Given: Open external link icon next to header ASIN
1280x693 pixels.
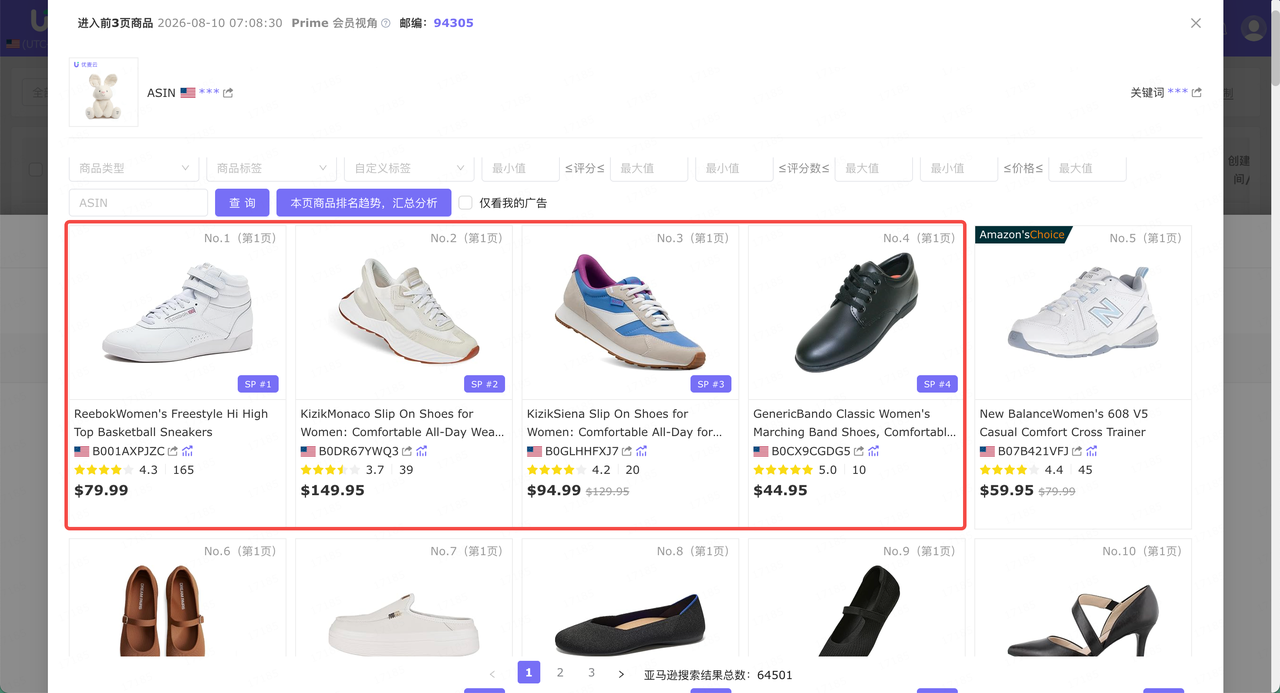Looking at the screenshot, I should coord(228,93).
